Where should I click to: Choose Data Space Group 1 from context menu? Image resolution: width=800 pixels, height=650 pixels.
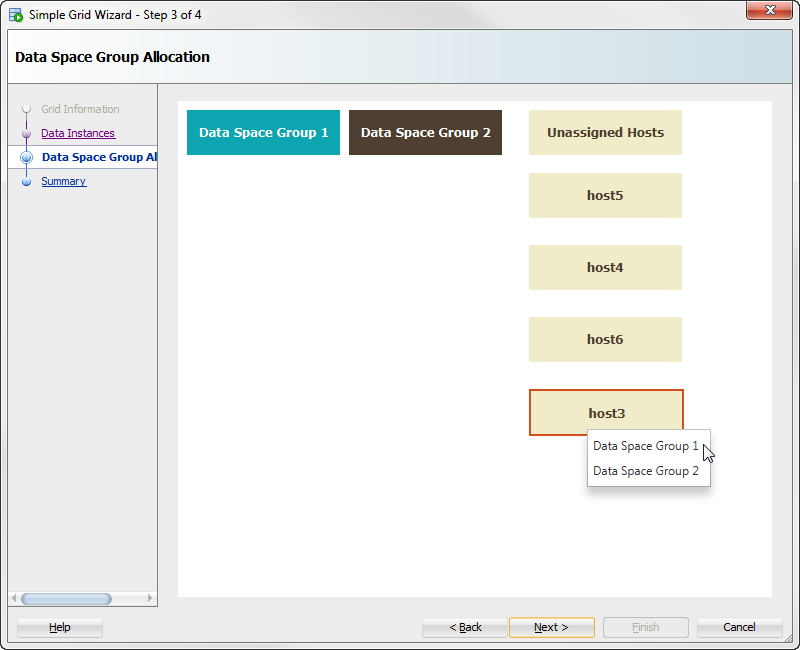646,446
